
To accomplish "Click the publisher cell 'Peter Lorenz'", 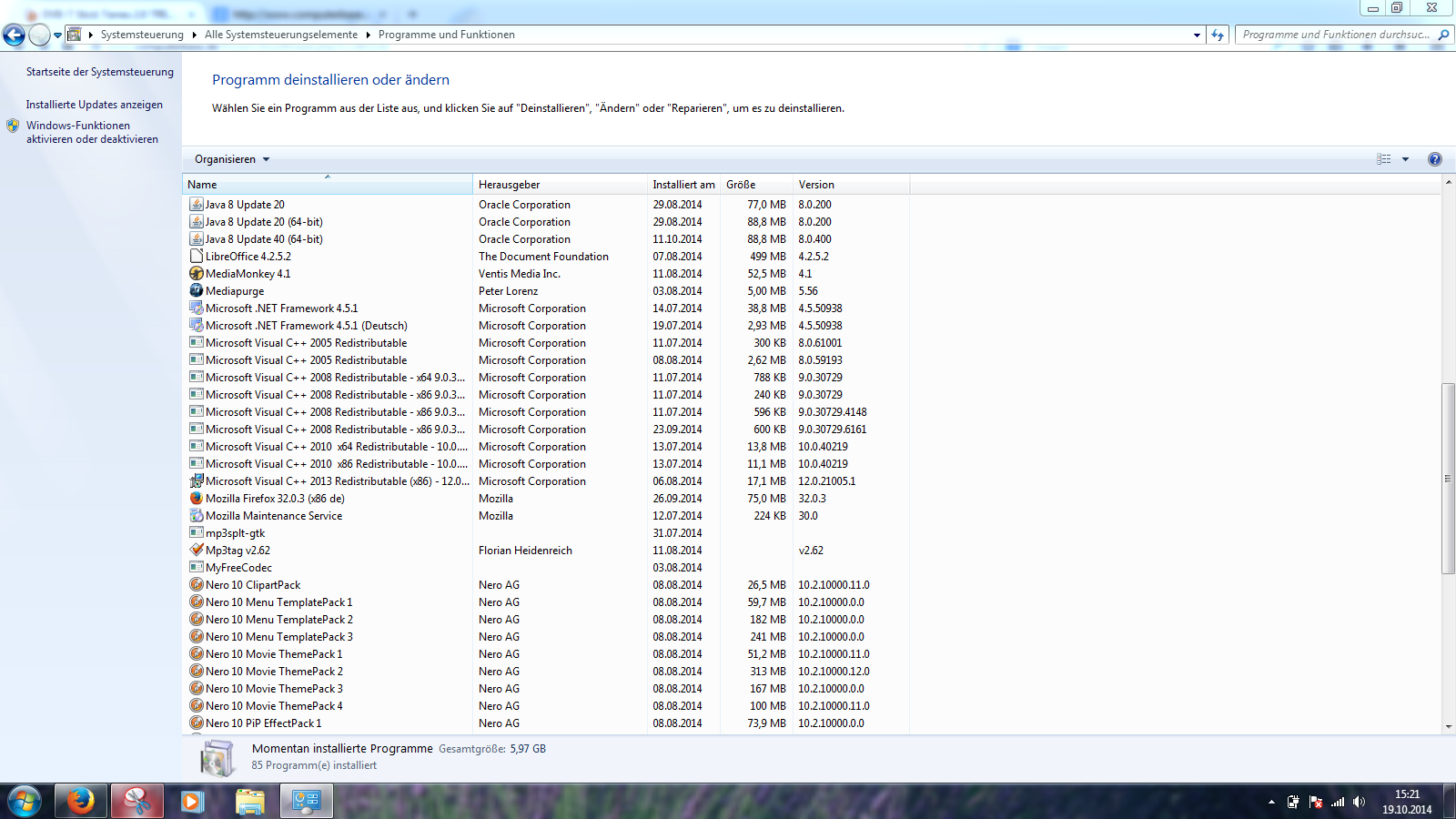I will click(509, 291).
